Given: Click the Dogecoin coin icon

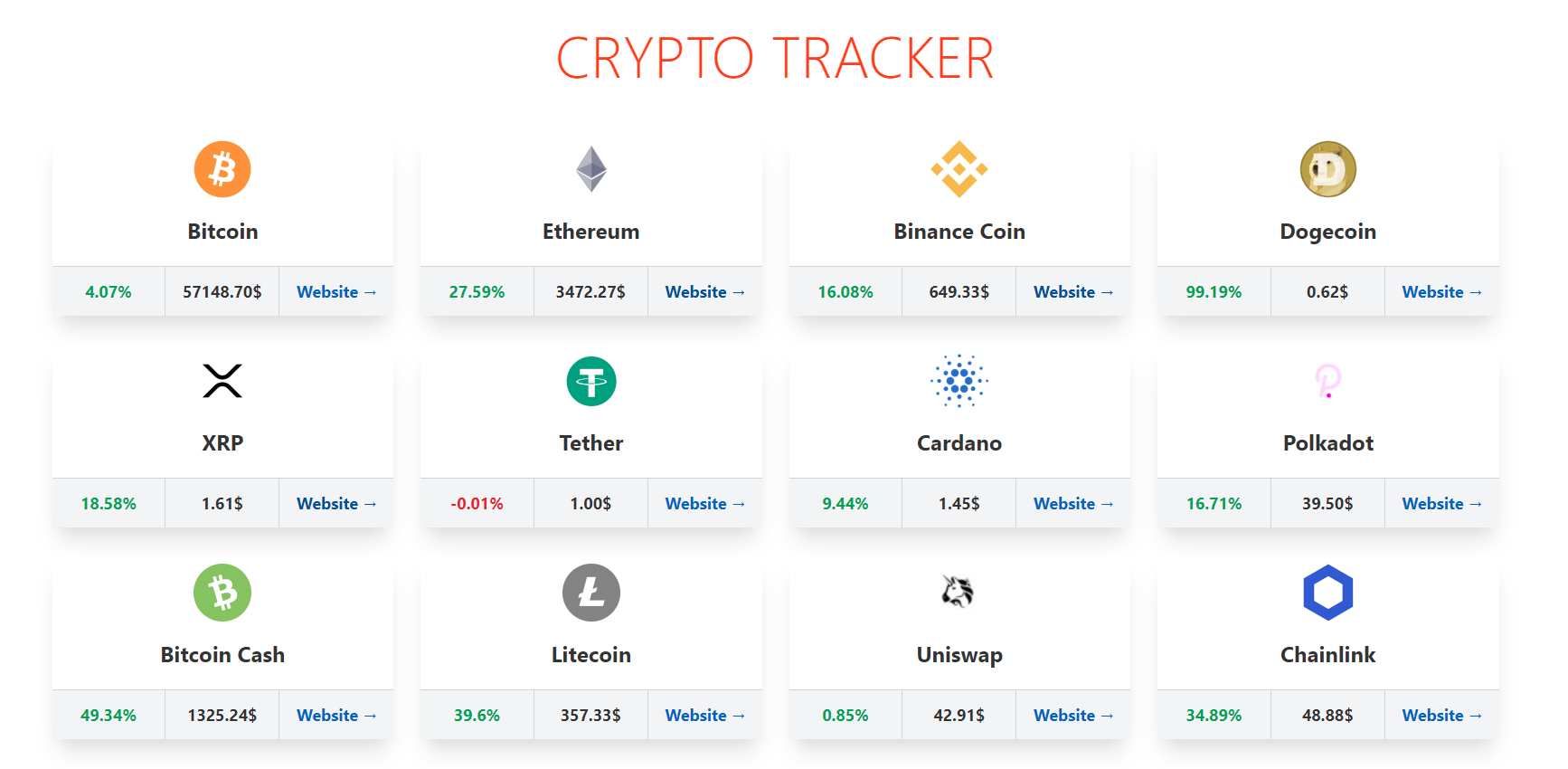Looking at the screenshot, I should [1328, 169].
